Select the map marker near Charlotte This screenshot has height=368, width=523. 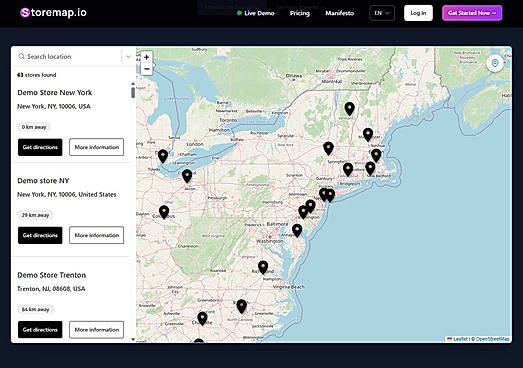pos(202,318)
